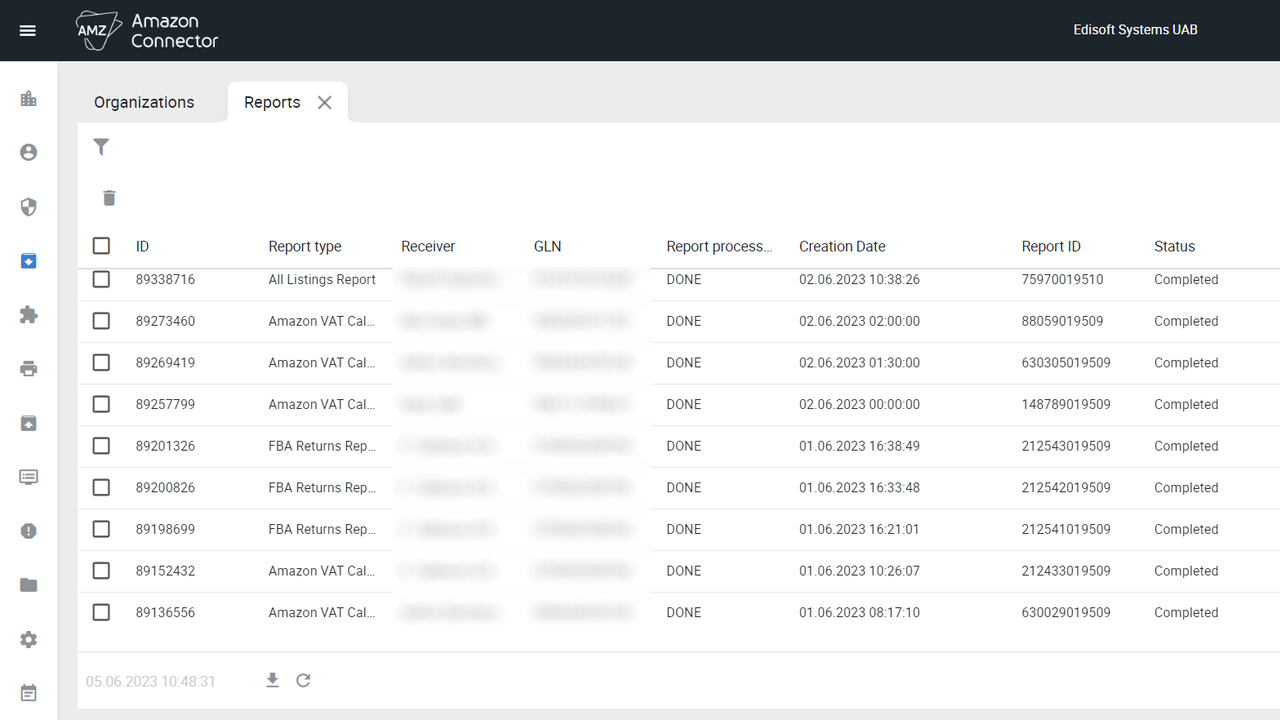Select checkbox for row 89201326
This screenshot has height=720, width=1280.
[x=101, y=446]
